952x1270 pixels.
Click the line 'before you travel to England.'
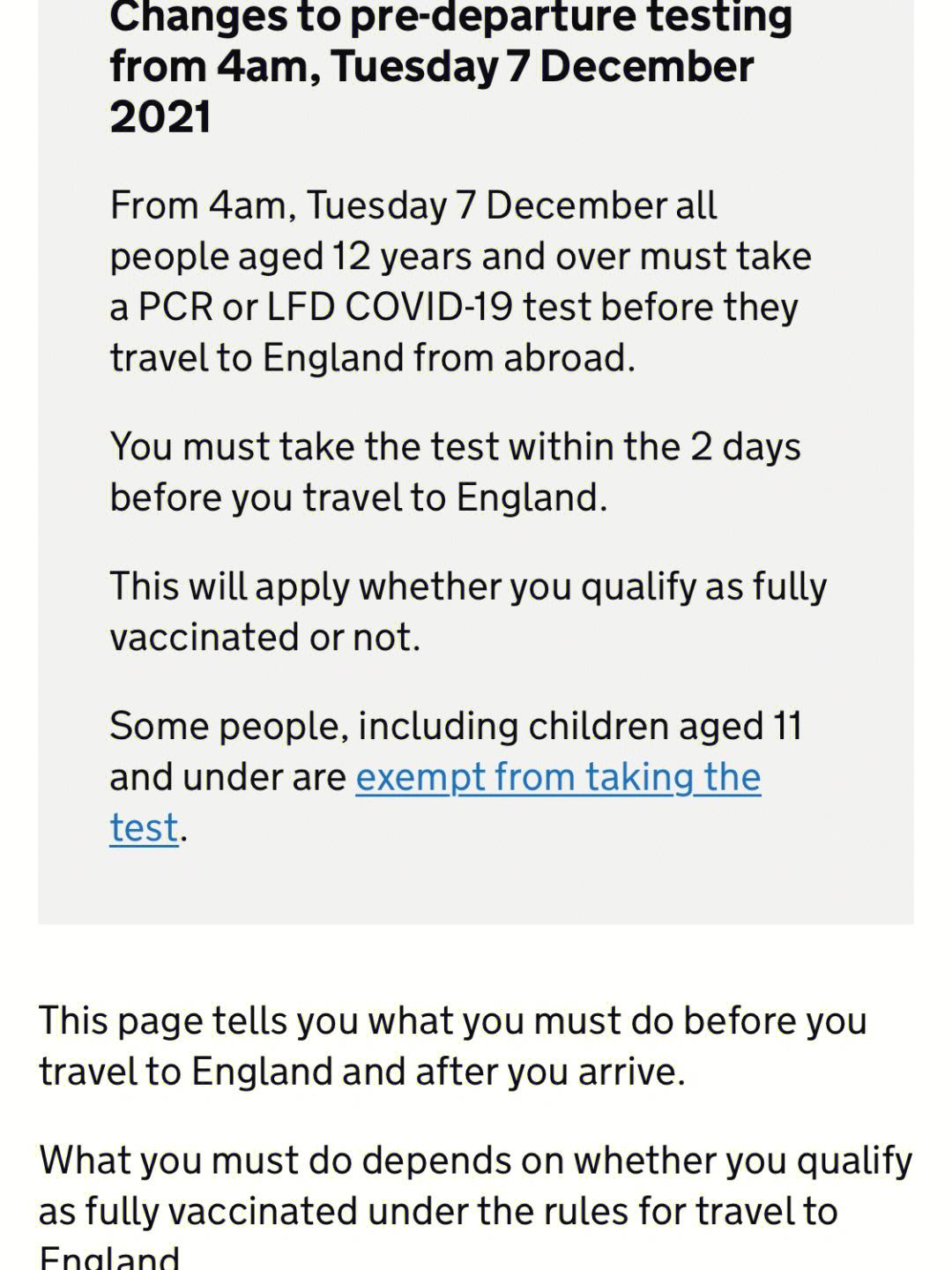[x=359, y=497]
